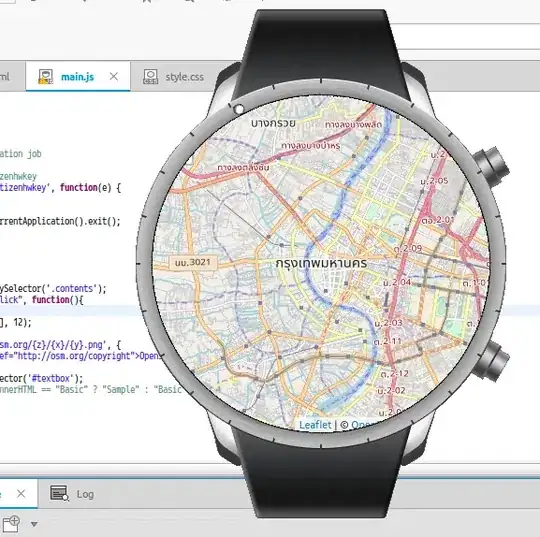Click the ด.2-11 marker label on the map
This screenshot has width=540, height=537.
click(387, 341)
